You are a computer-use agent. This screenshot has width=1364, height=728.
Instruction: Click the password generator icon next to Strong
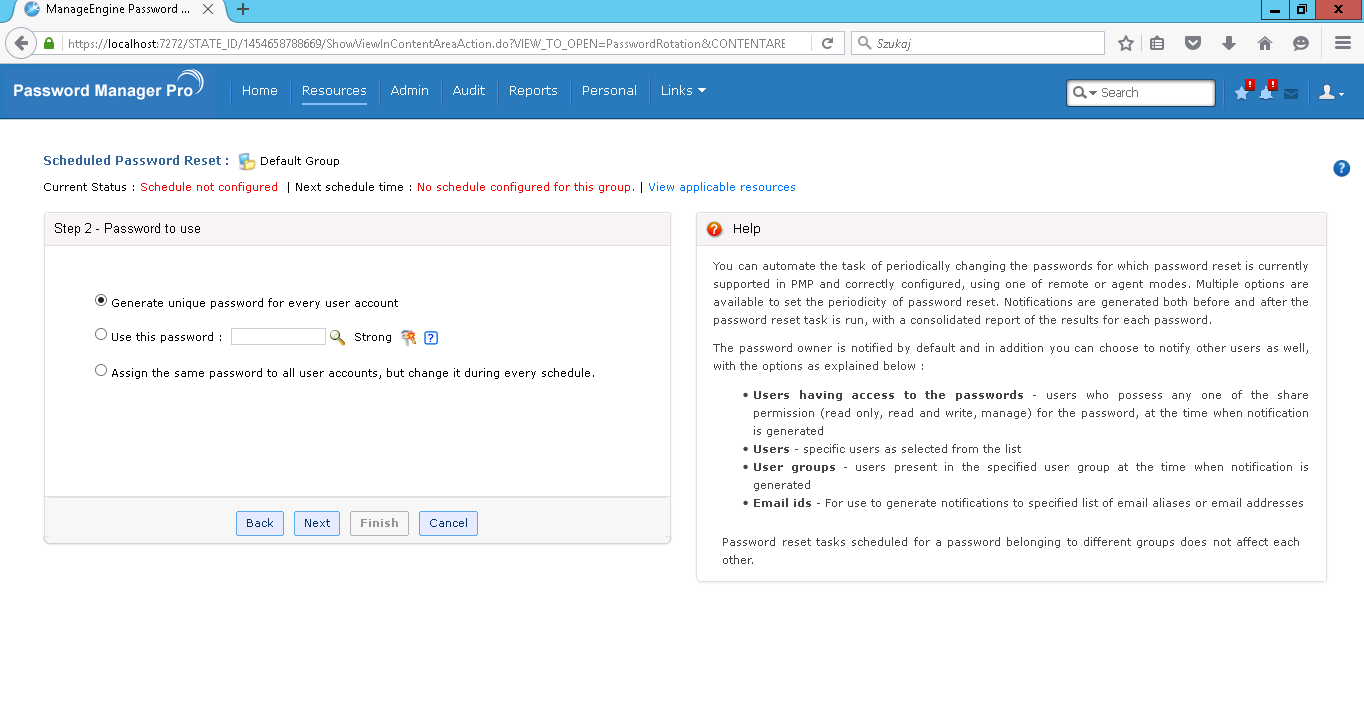coord(408,337)
